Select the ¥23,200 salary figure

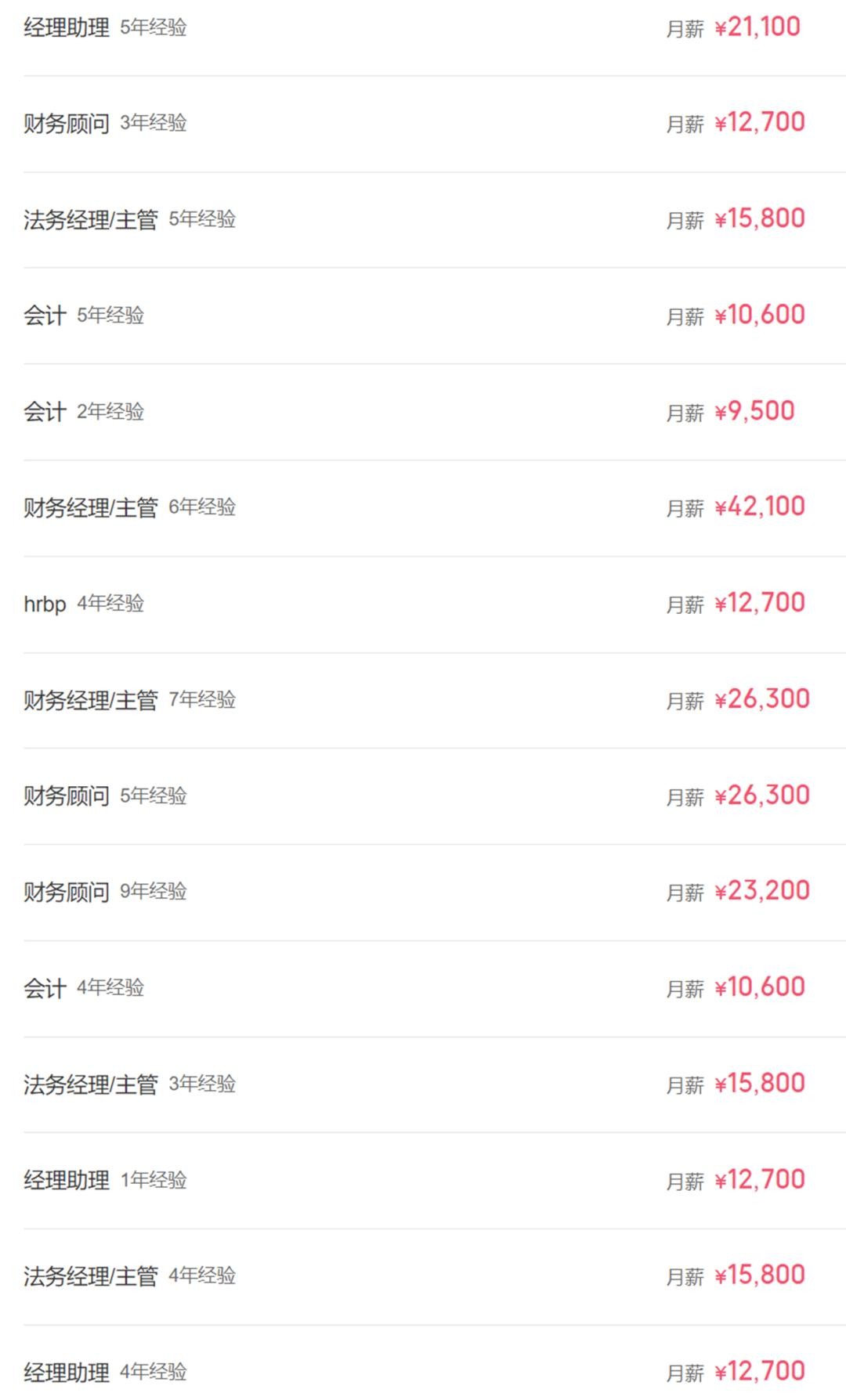(762, 892)
